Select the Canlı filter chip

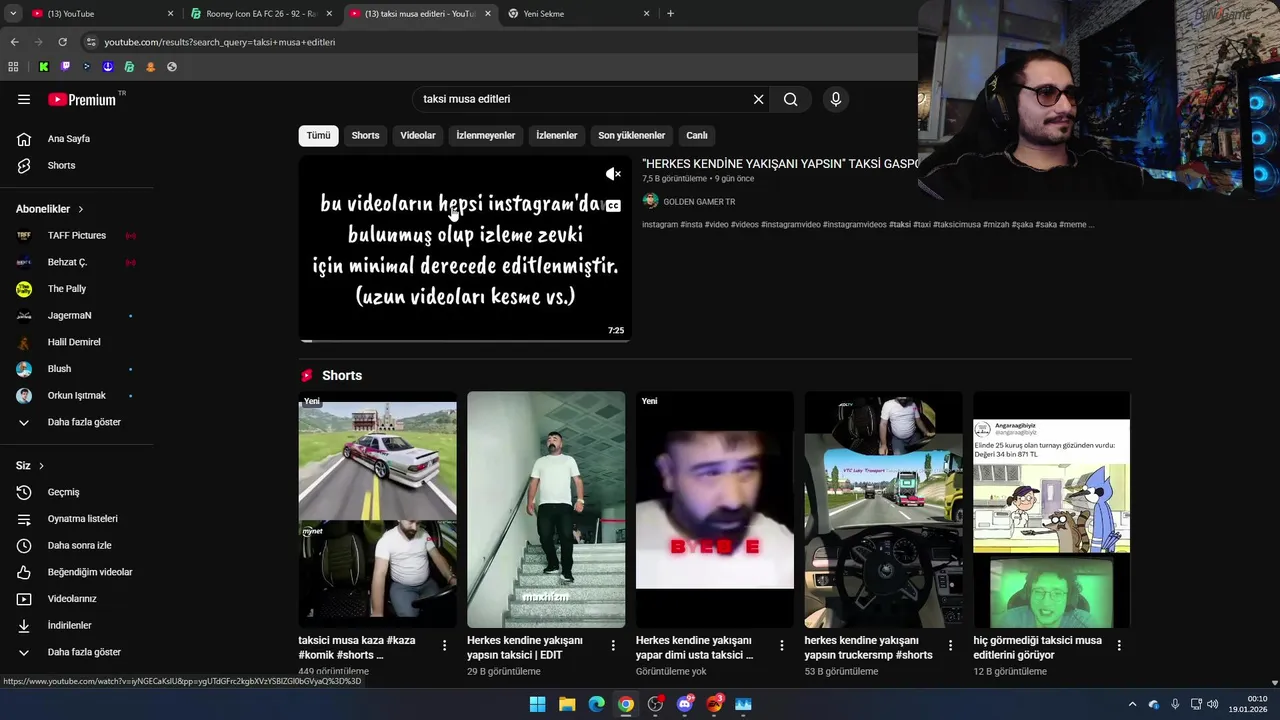[697, 135]
